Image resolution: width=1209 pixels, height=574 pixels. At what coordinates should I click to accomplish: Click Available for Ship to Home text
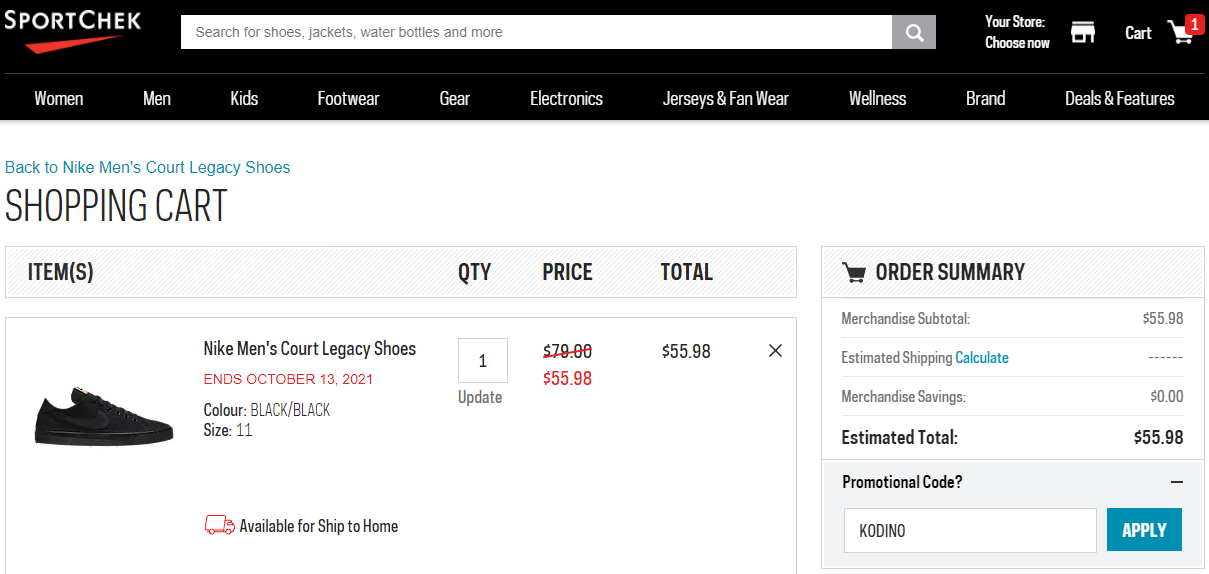tap(319, 526)
